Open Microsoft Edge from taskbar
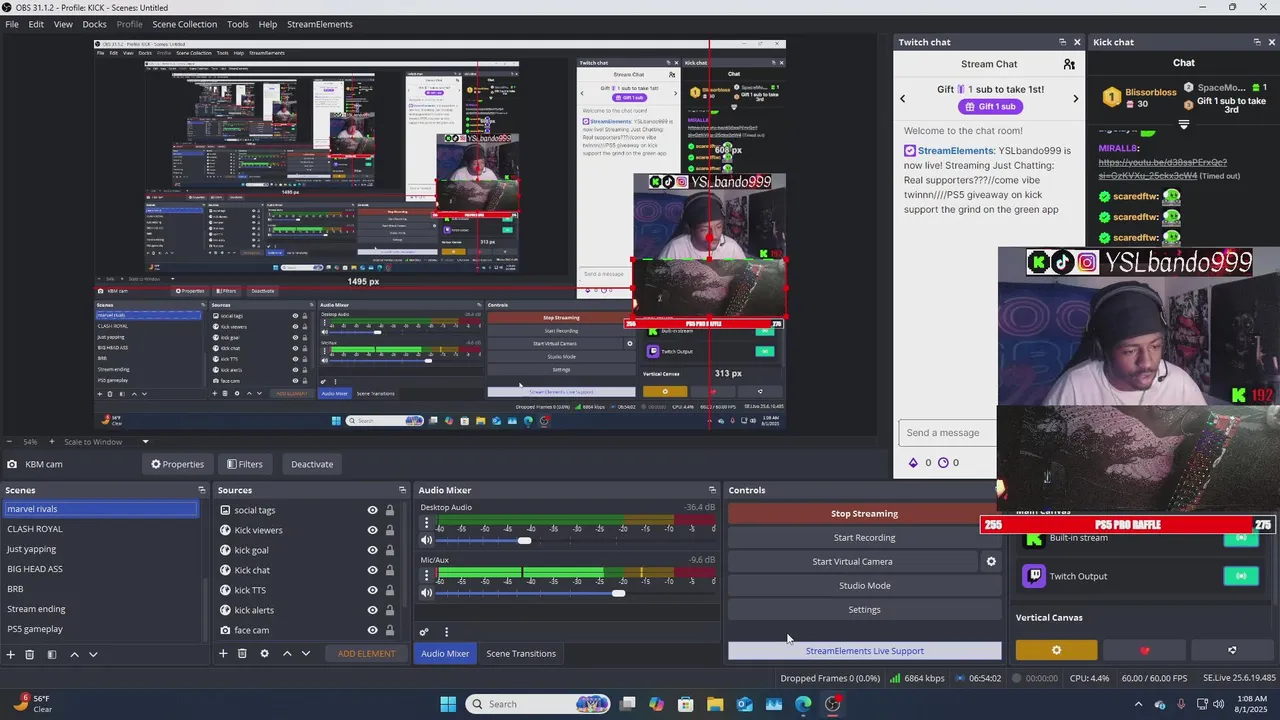 pos(803,704)
